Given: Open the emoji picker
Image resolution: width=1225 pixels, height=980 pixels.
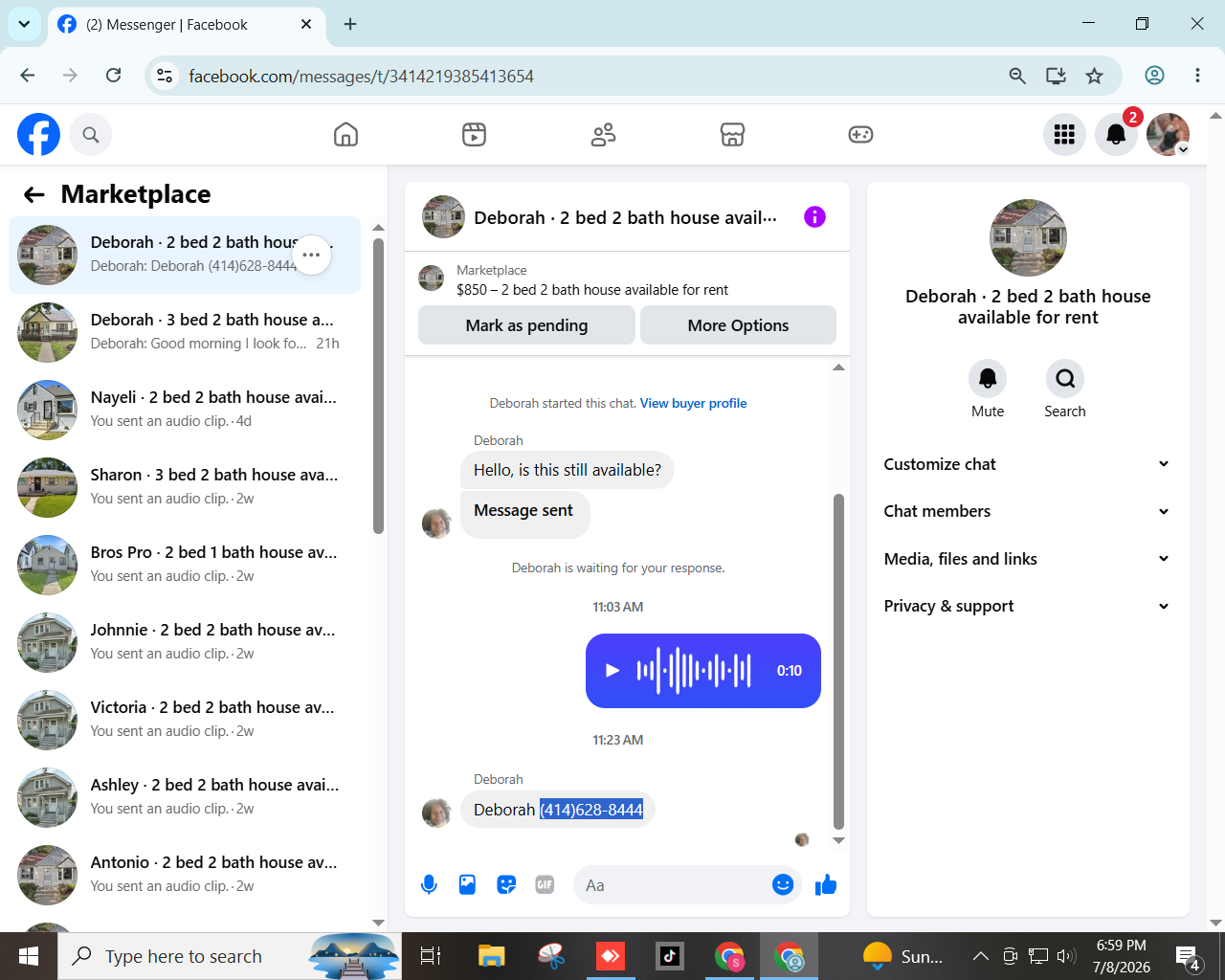Looking at the screenshot, I should (783, 885).
